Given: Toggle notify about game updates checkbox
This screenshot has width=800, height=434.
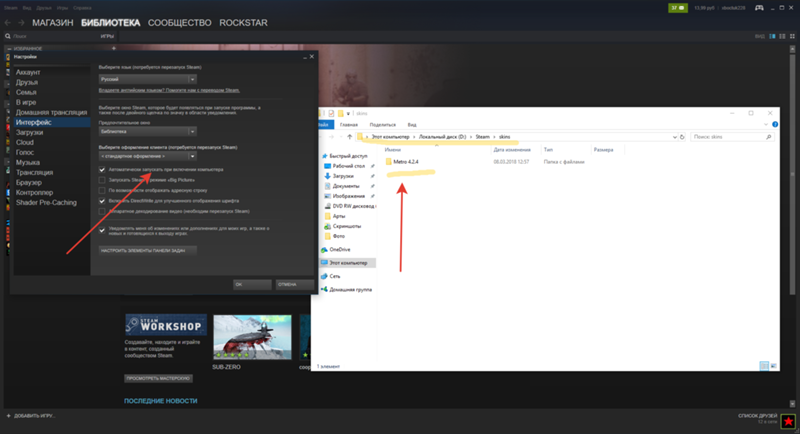Looking at the screenshot, I should (x=102, y=231).
